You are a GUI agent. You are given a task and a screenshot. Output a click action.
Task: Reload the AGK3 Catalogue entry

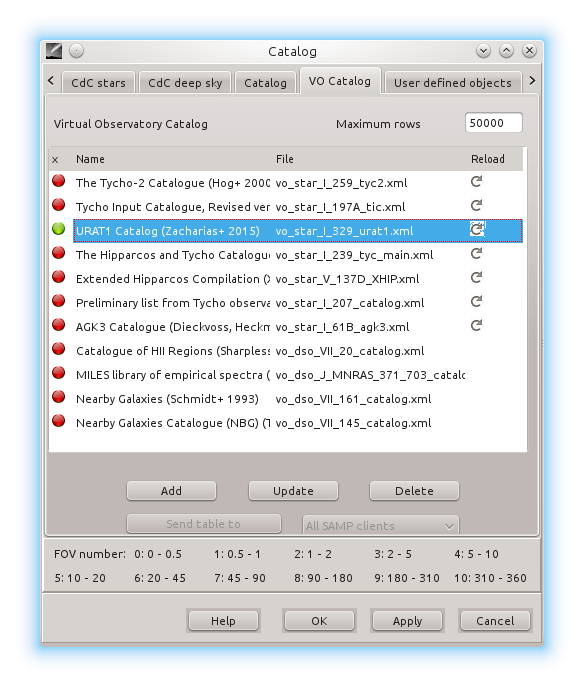tap(476, 326)
